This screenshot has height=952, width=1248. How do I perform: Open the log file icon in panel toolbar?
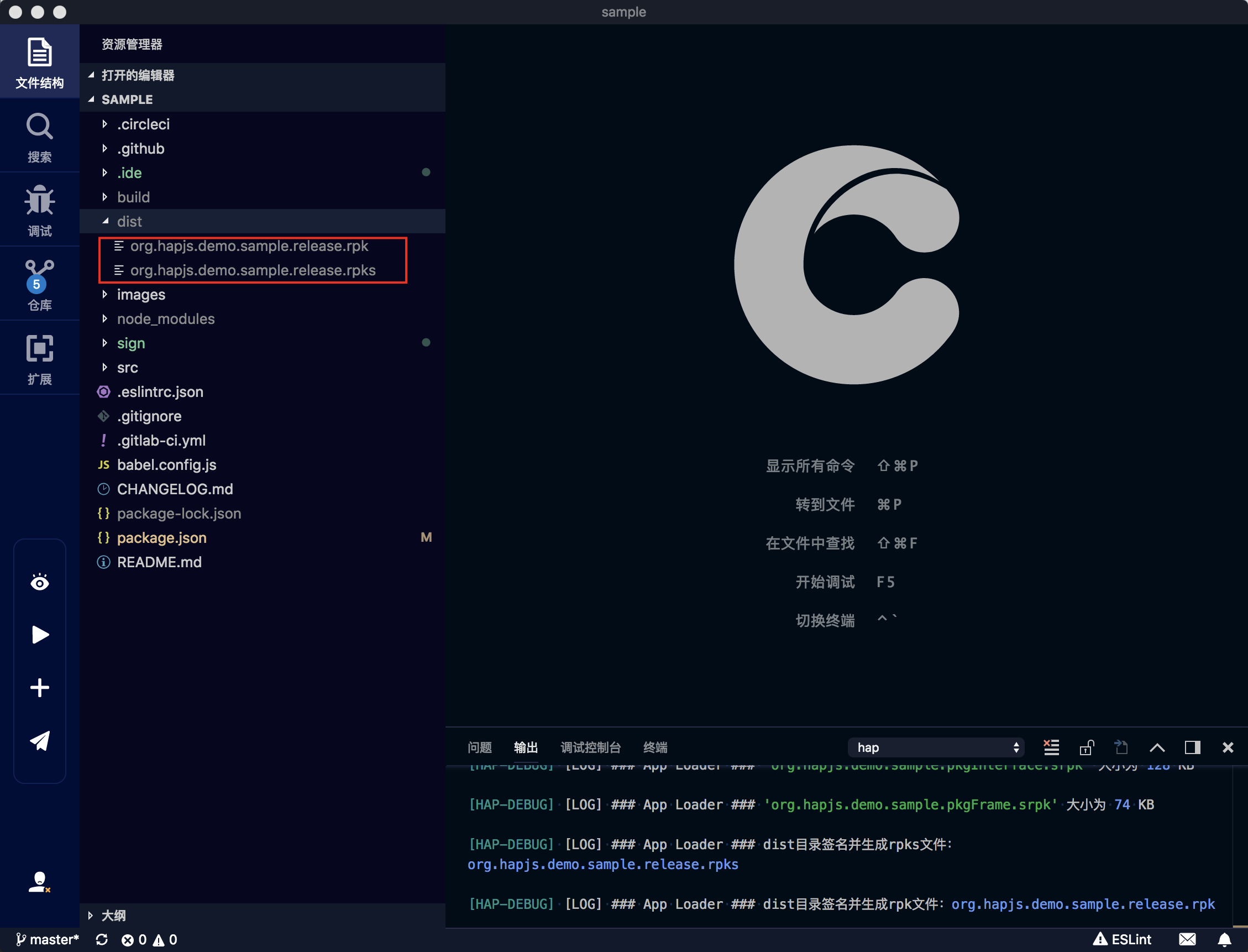pyautogui.click(x=1121, y=747)
